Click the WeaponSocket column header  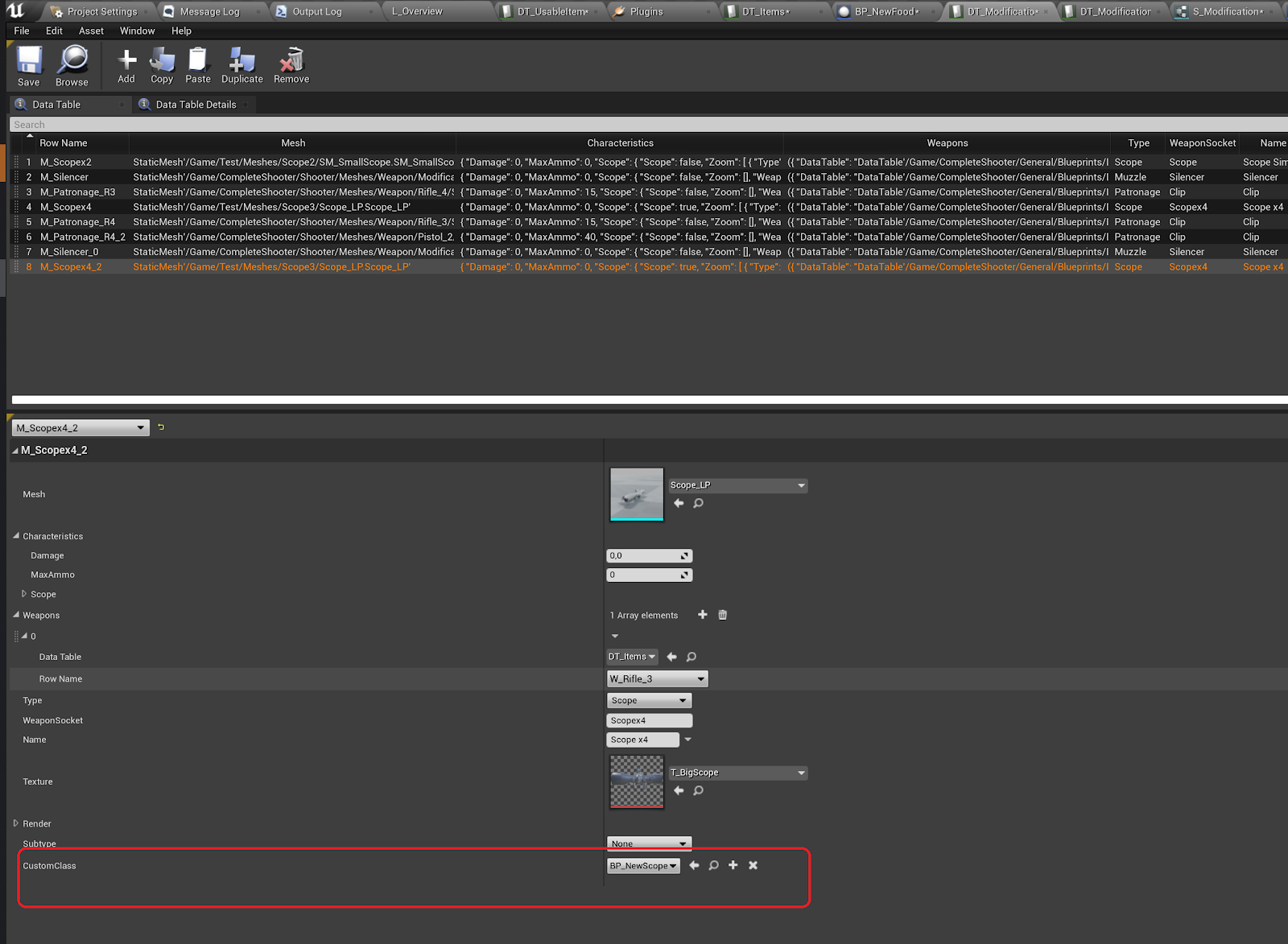click(1202, 143)
